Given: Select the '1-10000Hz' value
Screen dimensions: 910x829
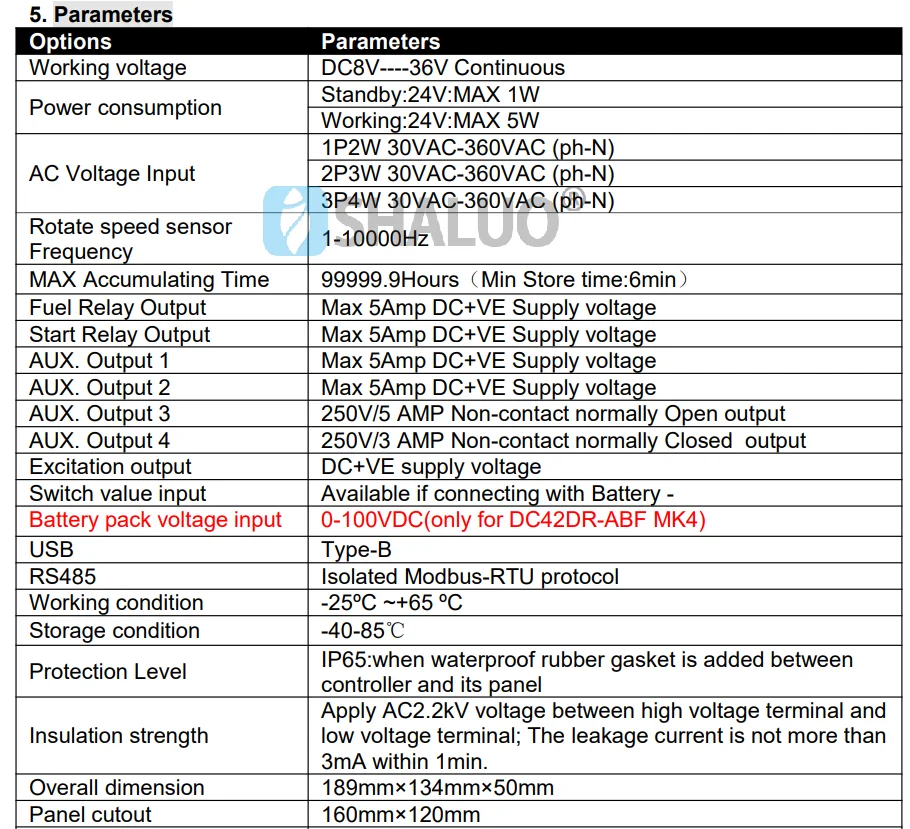Looking at the screenshot, I should pyautogui.click(x=375, y=239).
